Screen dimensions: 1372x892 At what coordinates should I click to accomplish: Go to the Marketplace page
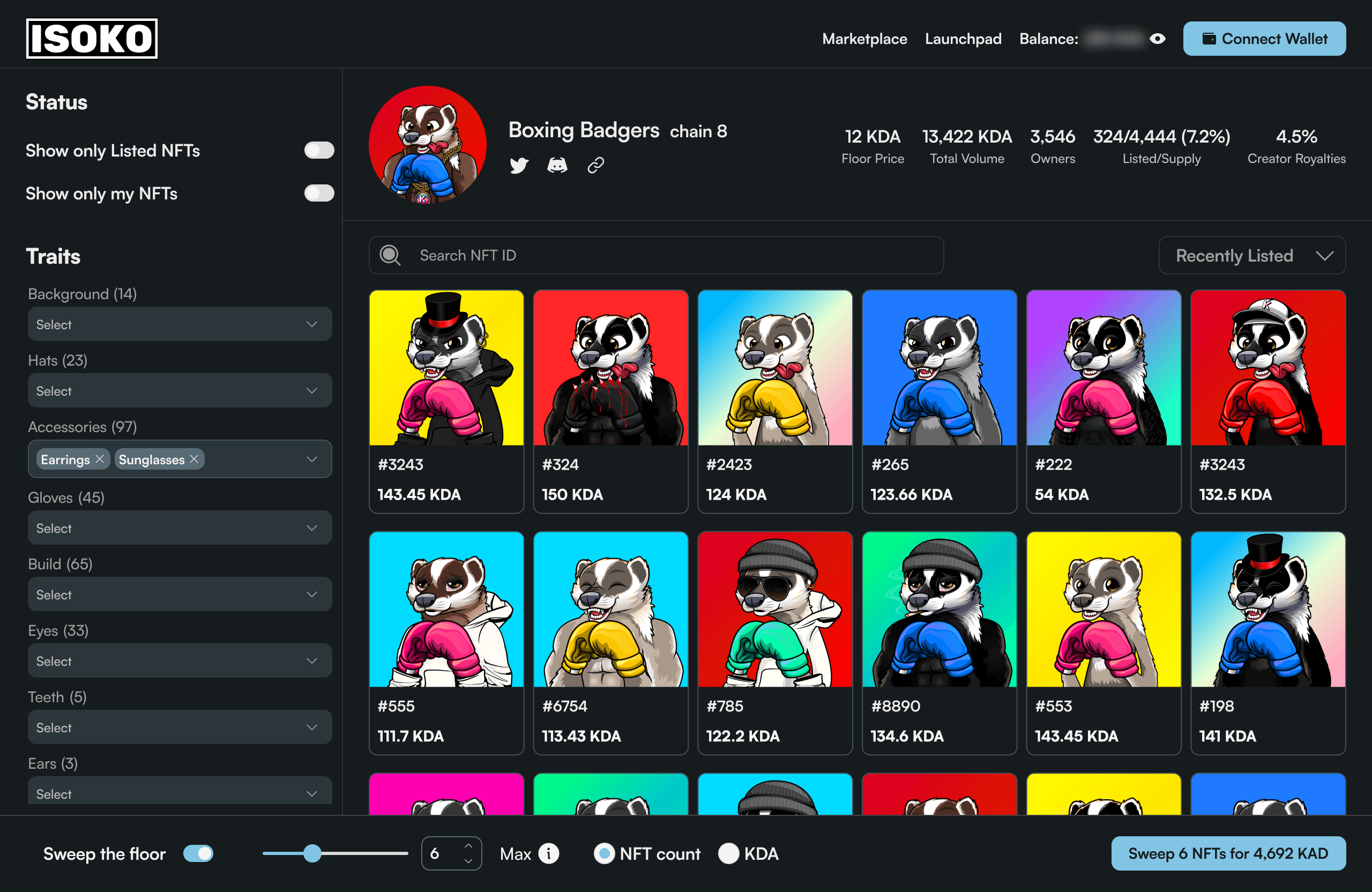[864, 39]
